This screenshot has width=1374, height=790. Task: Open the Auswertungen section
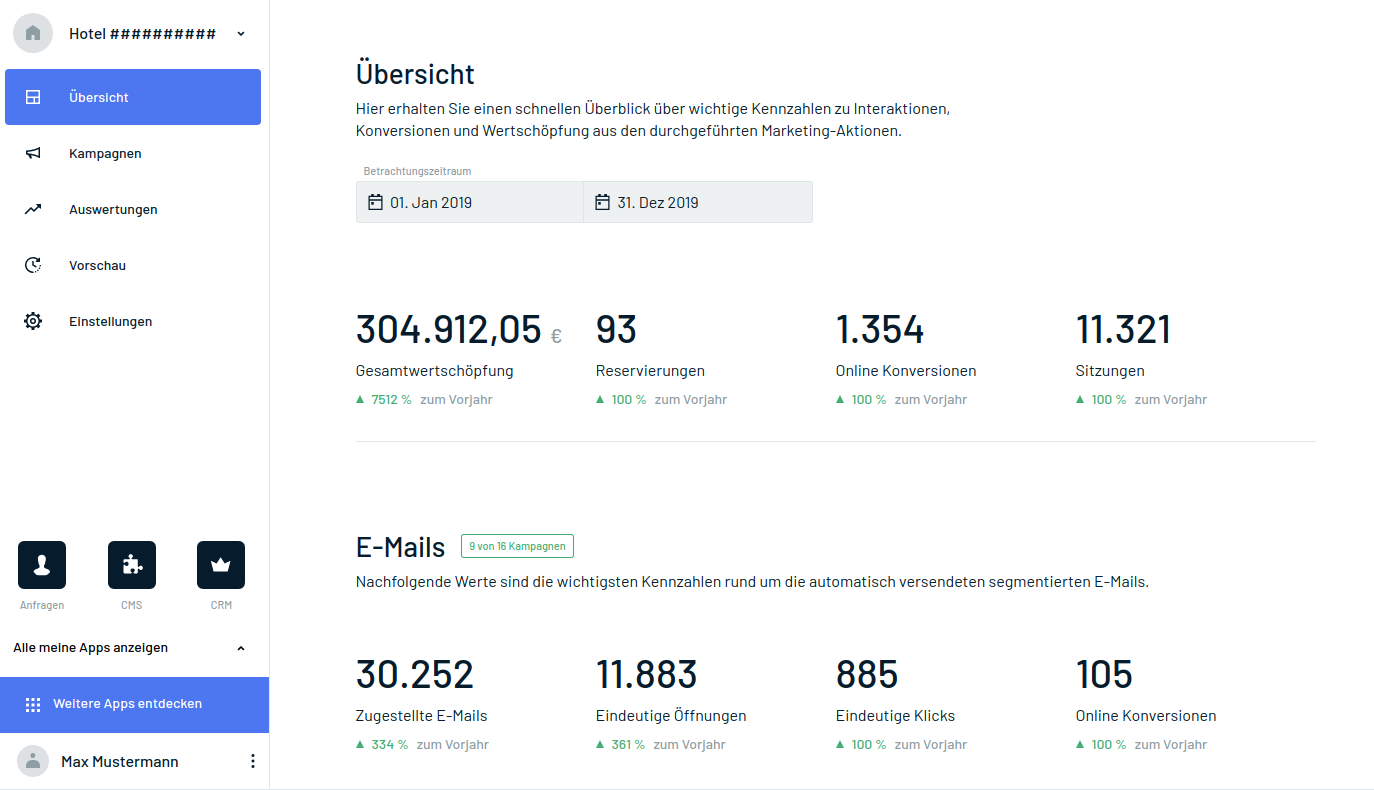[113, 209]
